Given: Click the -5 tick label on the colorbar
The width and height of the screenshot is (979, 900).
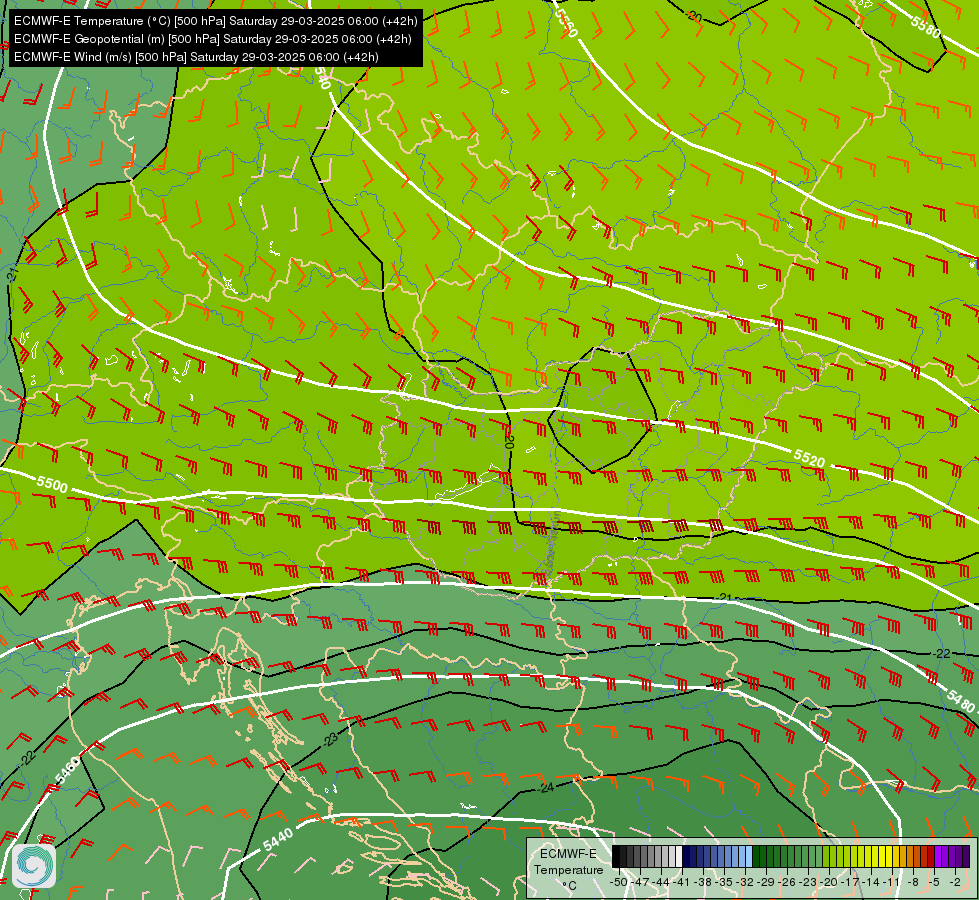Looking at the screenshot, I should pos(935,882).
